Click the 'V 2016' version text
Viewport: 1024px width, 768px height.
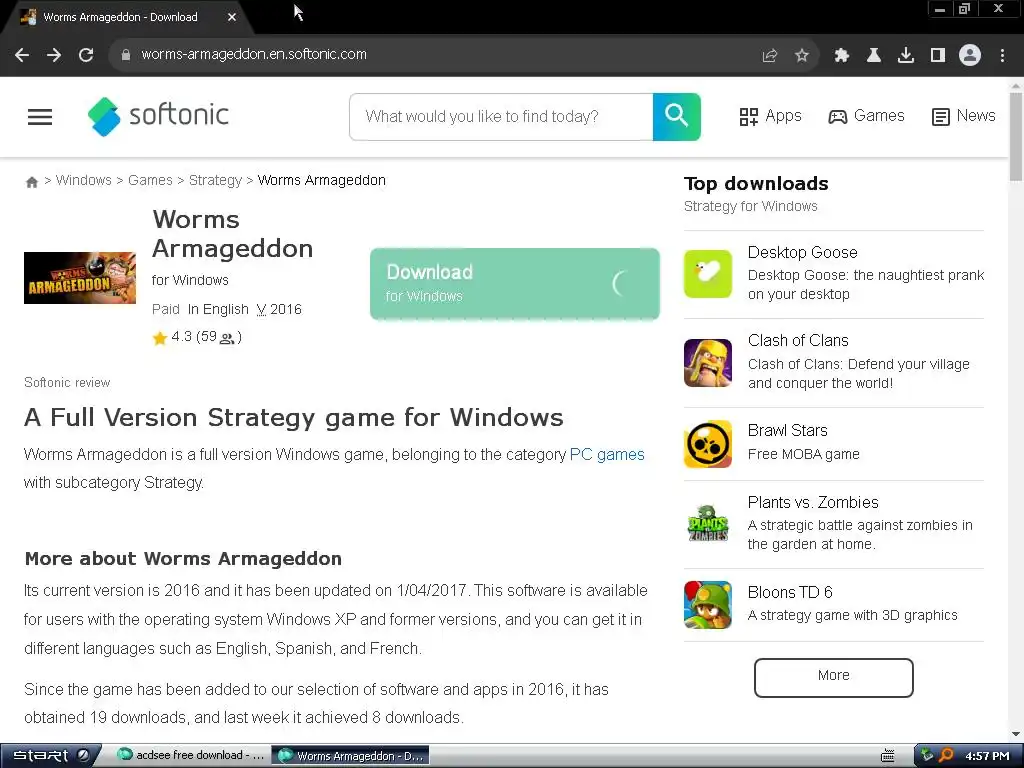point(279,310)
